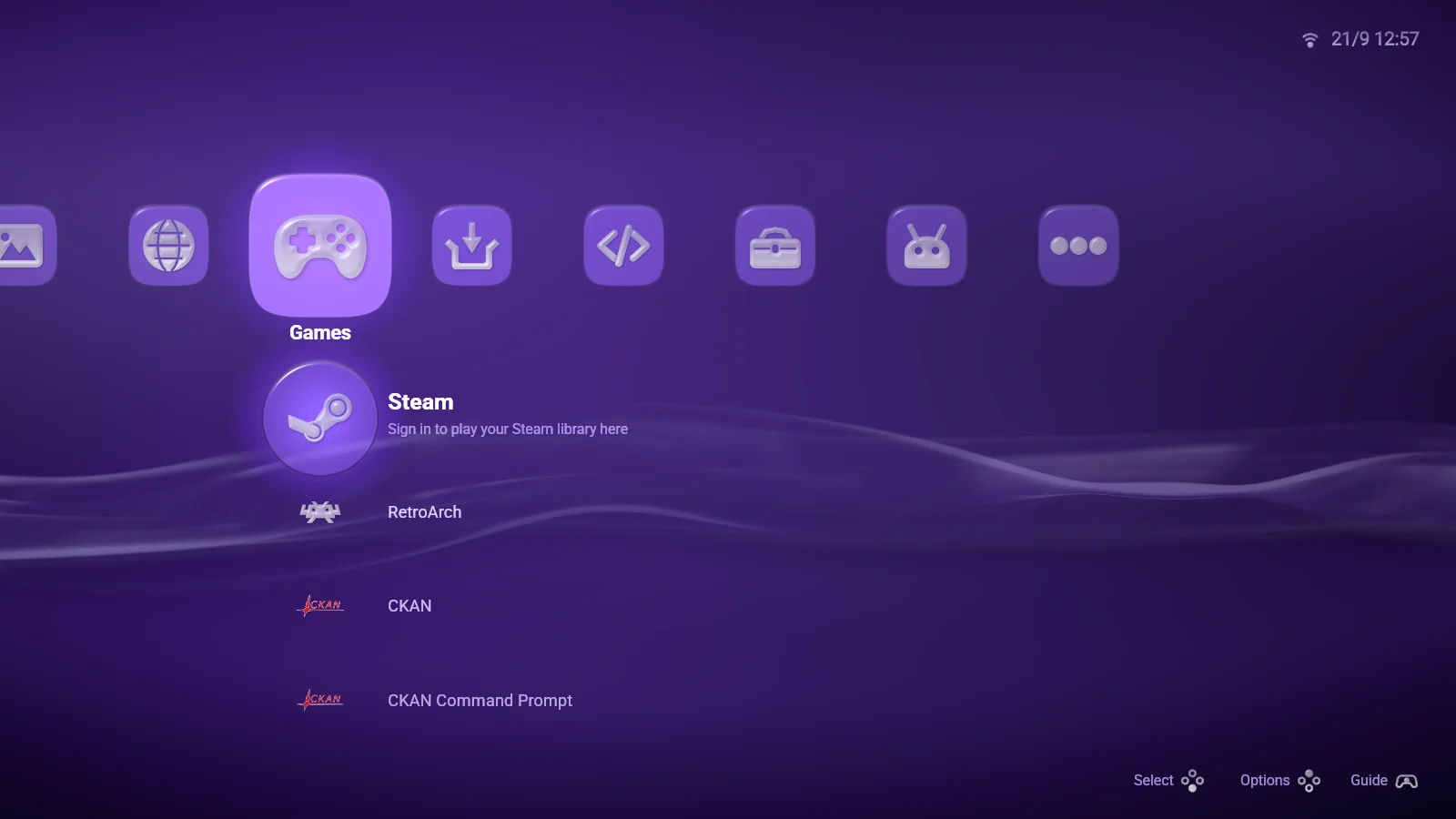Select the Games controller category icon
Screen dimensions: 1456x819
click(320, 246)
